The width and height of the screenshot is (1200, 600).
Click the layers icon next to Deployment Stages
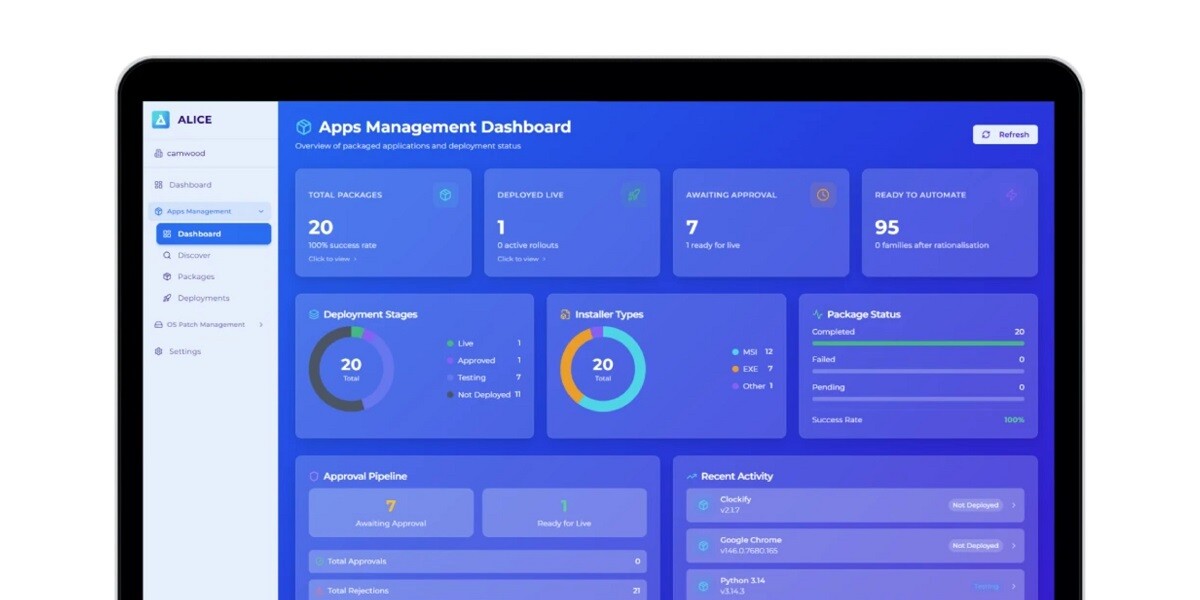[x=314, y=314]
